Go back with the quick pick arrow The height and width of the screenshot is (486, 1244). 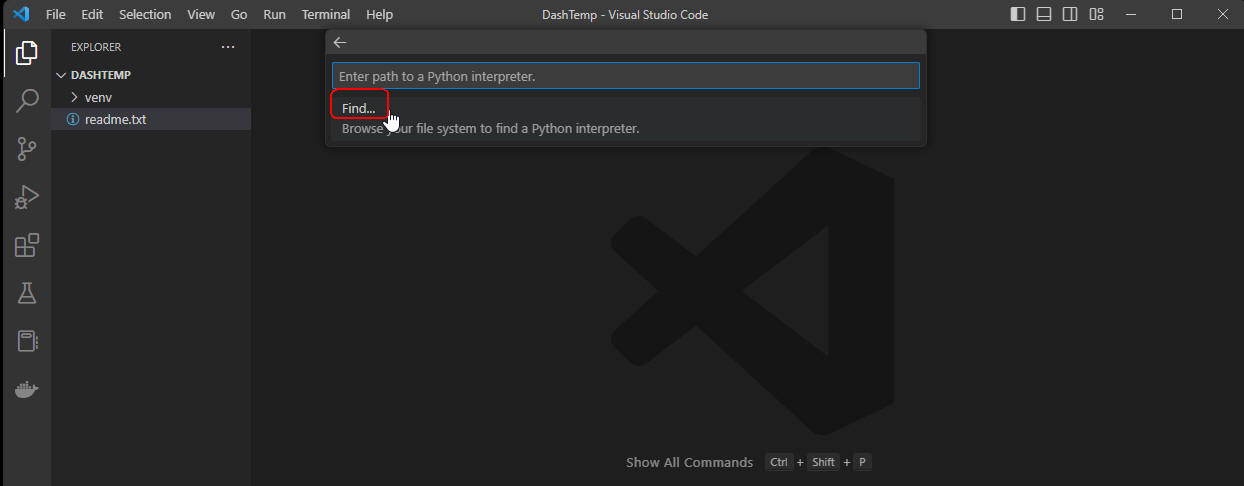tap(340, 42)
